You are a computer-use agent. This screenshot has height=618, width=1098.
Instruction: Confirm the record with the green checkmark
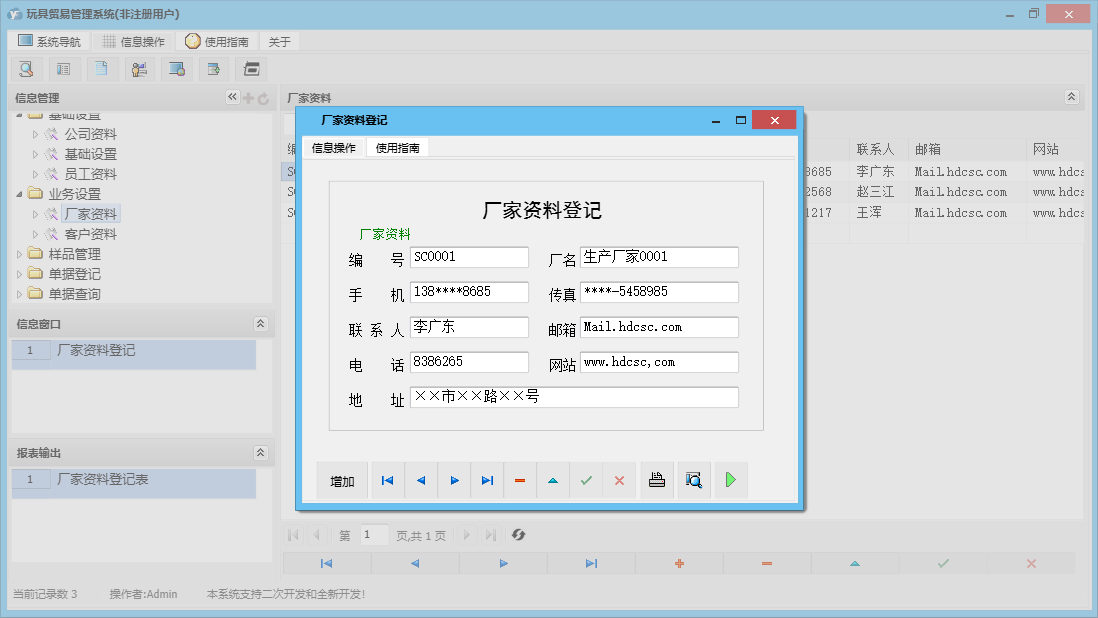point(586,480)
